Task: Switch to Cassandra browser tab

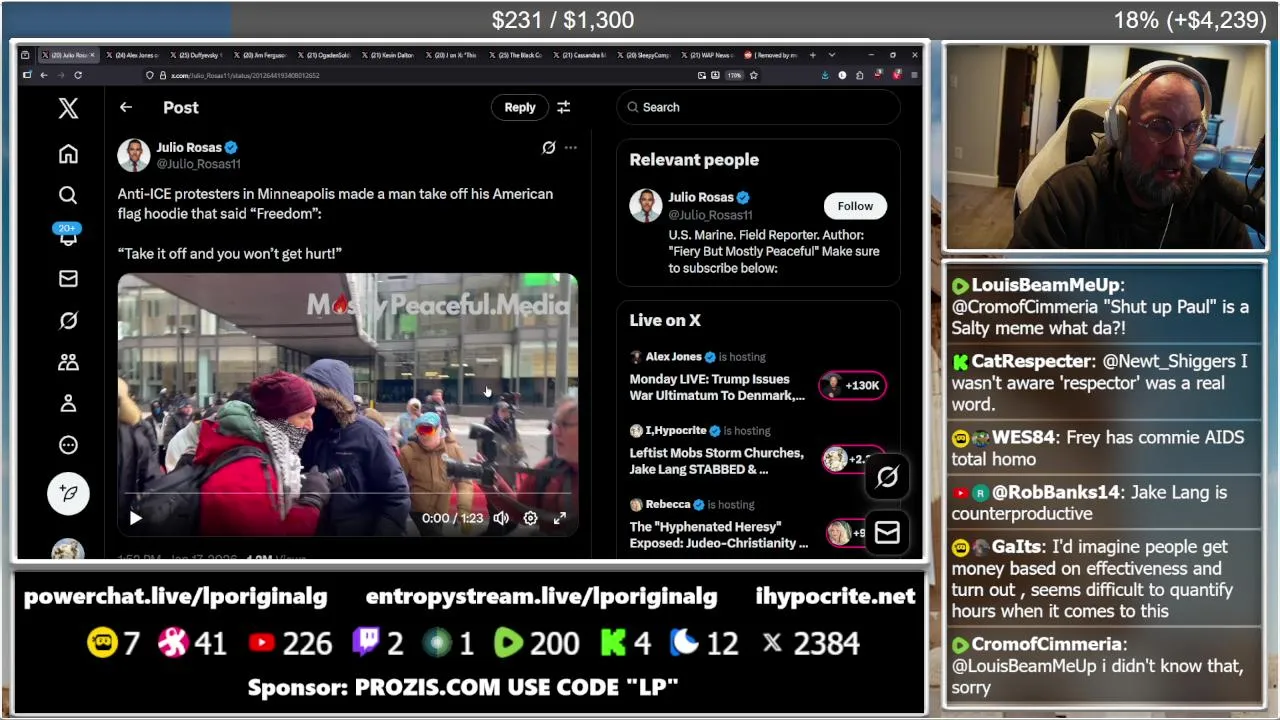Action: [x=581, y=55]
